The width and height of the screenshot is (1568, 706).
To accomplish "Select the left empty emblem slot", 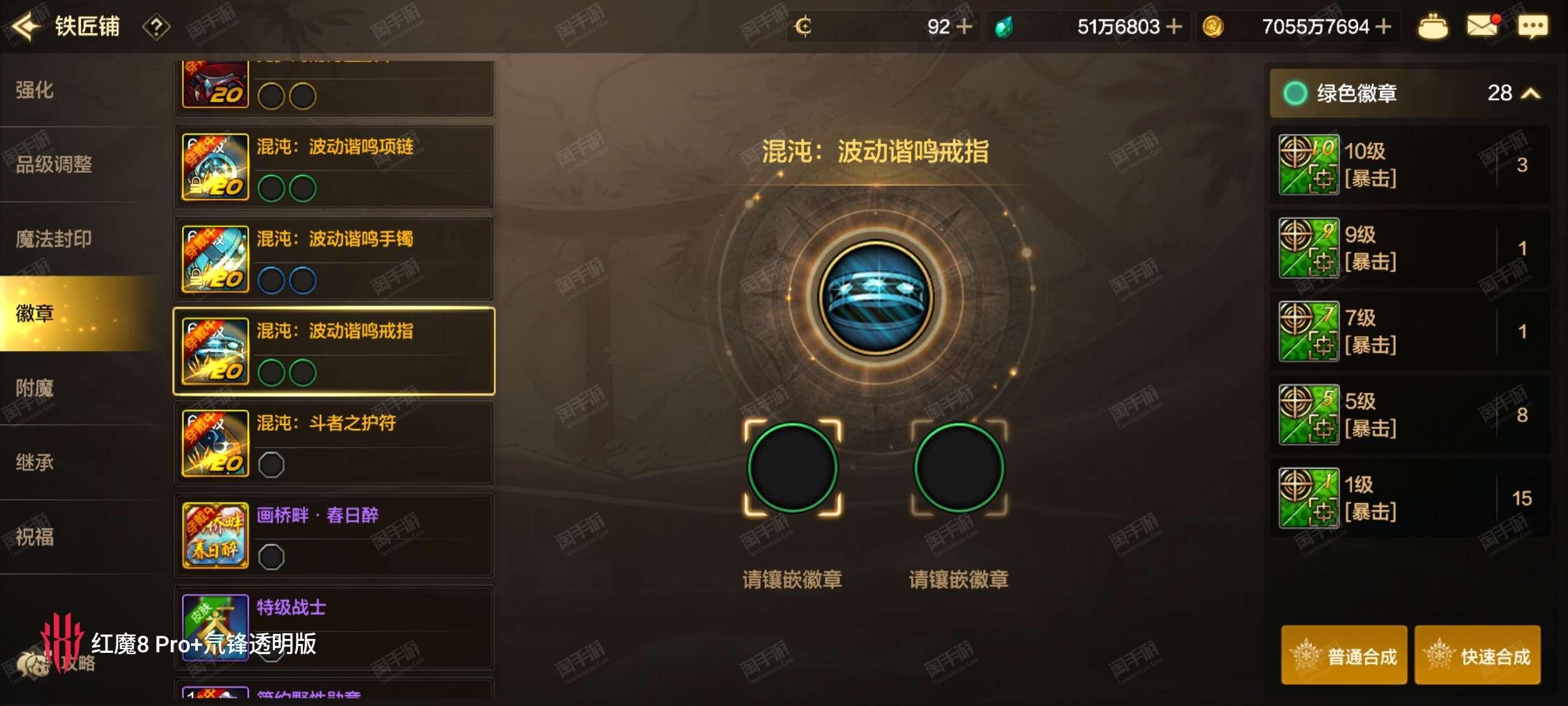I will pos(792,468).
